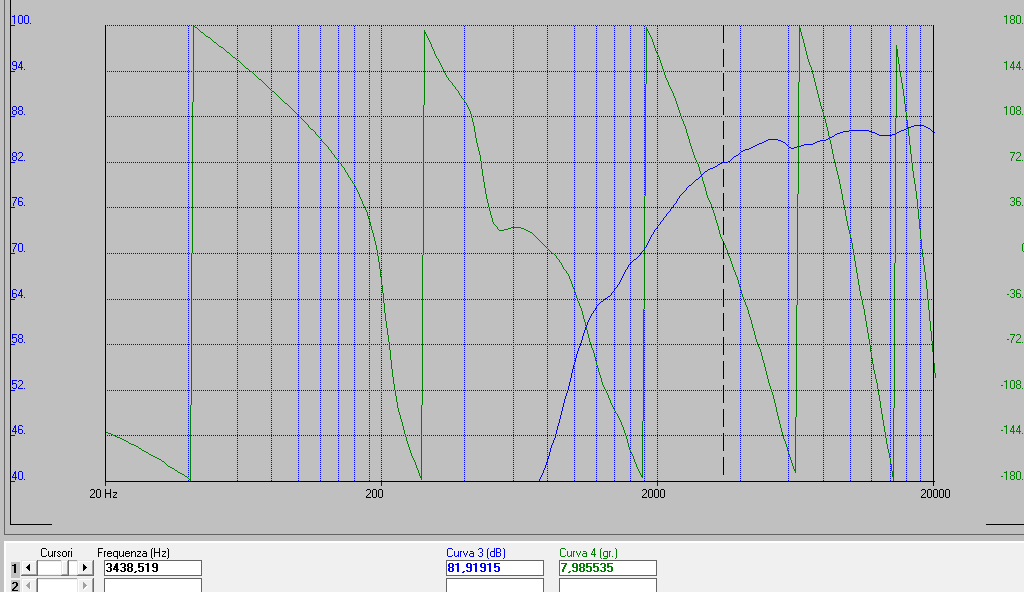
Task: Click the '1' cursor row label
Action: (14, 568)
